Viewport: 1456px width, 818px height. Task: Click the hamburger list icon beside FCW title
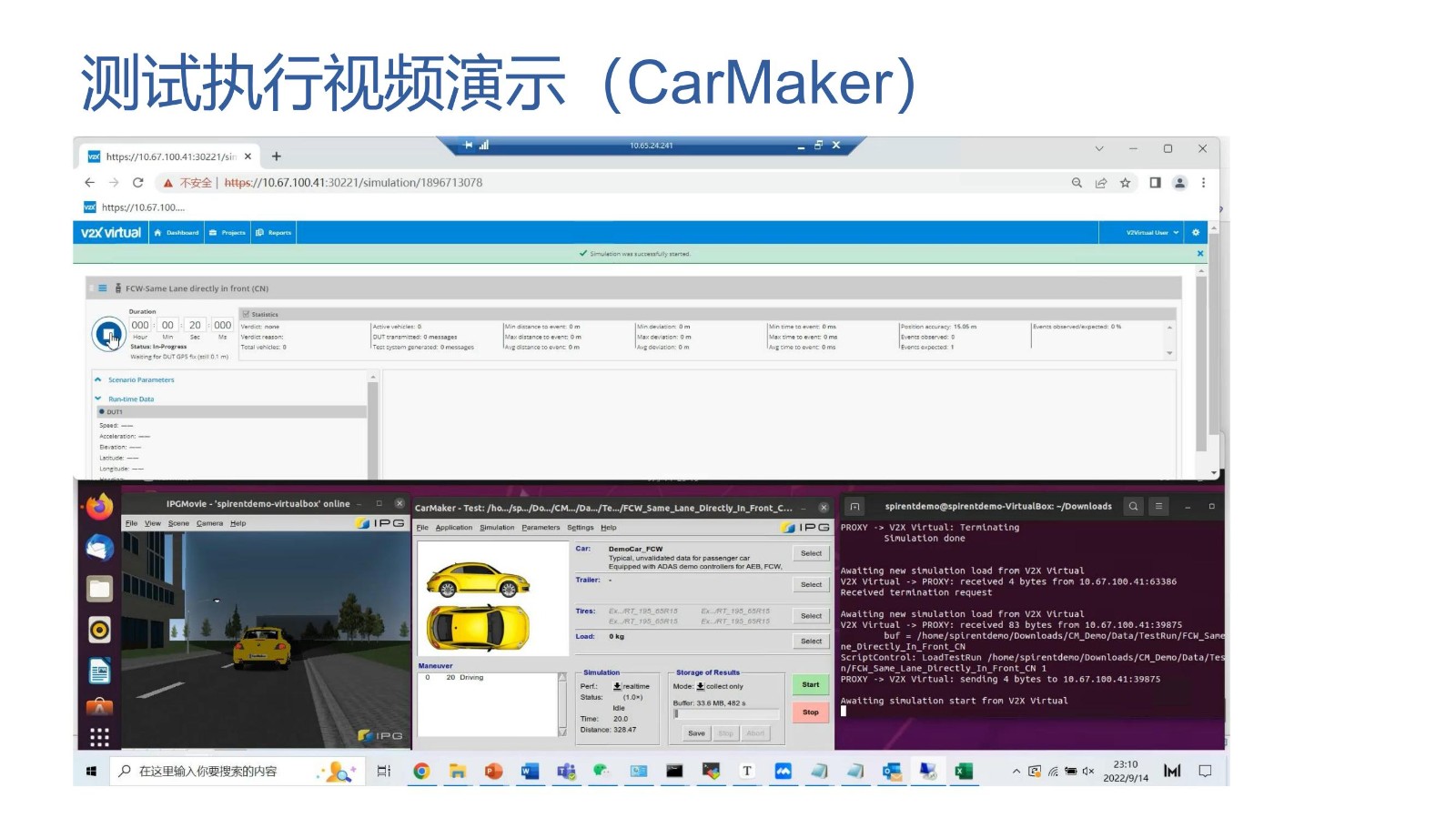pyautogui.click(x=103, y=288)
